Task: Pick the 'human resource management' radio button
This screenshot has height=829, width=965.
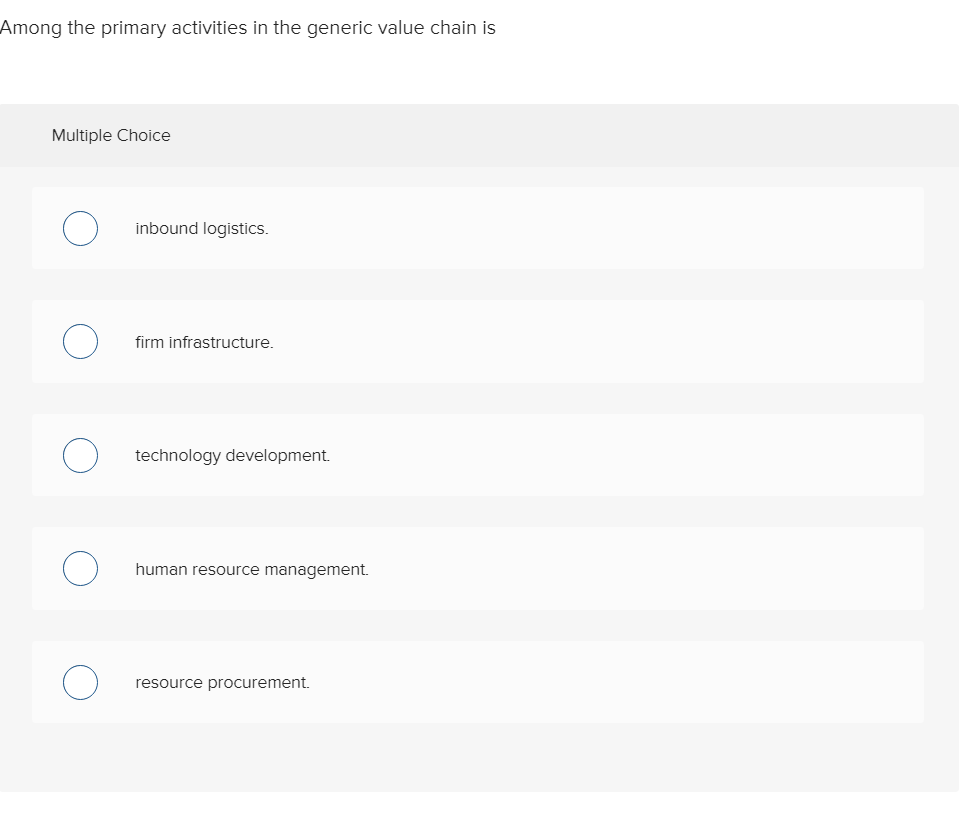Action: point(80,569)
